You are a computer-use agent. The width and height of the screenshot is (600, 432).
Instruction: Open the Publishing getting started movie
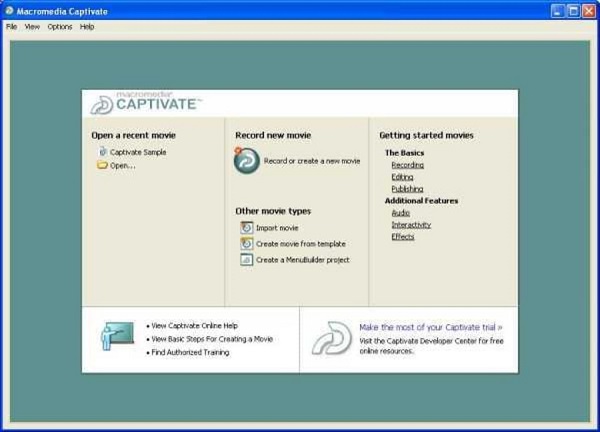coord(407,189)
